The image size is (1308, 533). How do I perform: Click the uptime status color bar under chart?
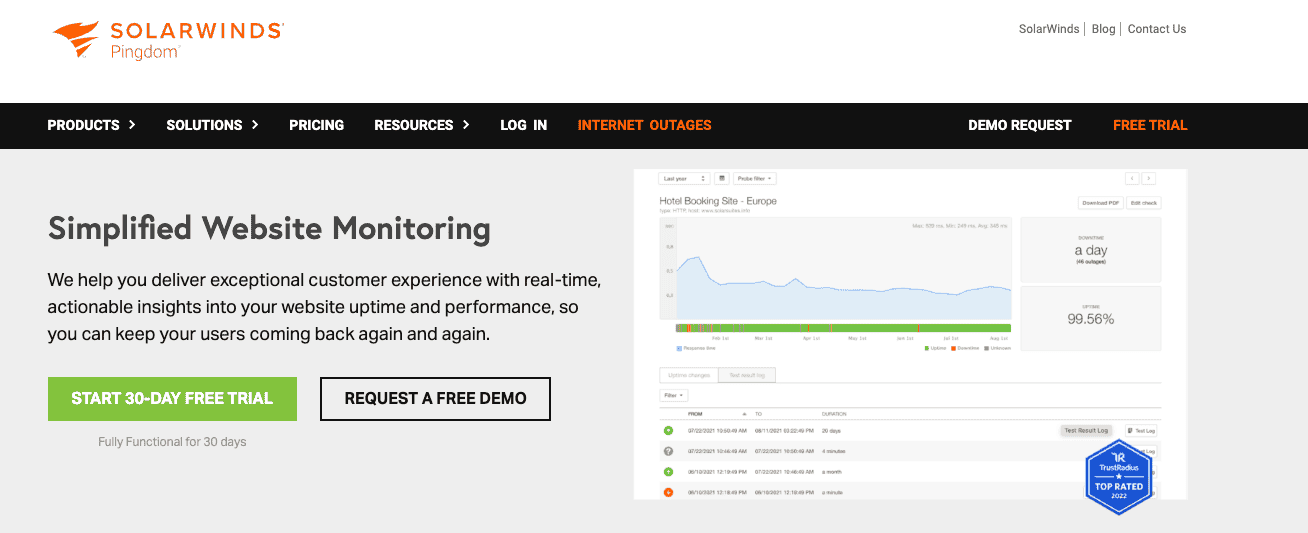[844, 328]
